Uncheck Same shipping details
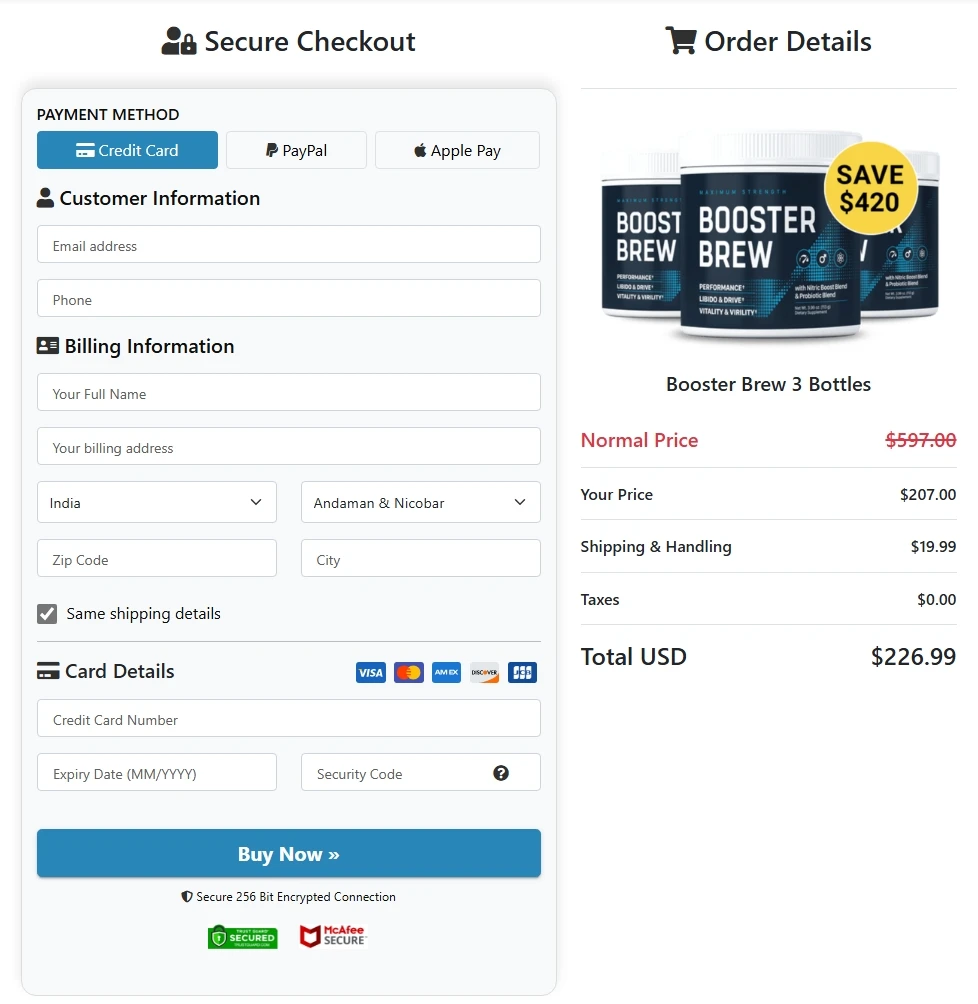The width and height of the screenshot is (978, 1004). [x=47, y=613]
